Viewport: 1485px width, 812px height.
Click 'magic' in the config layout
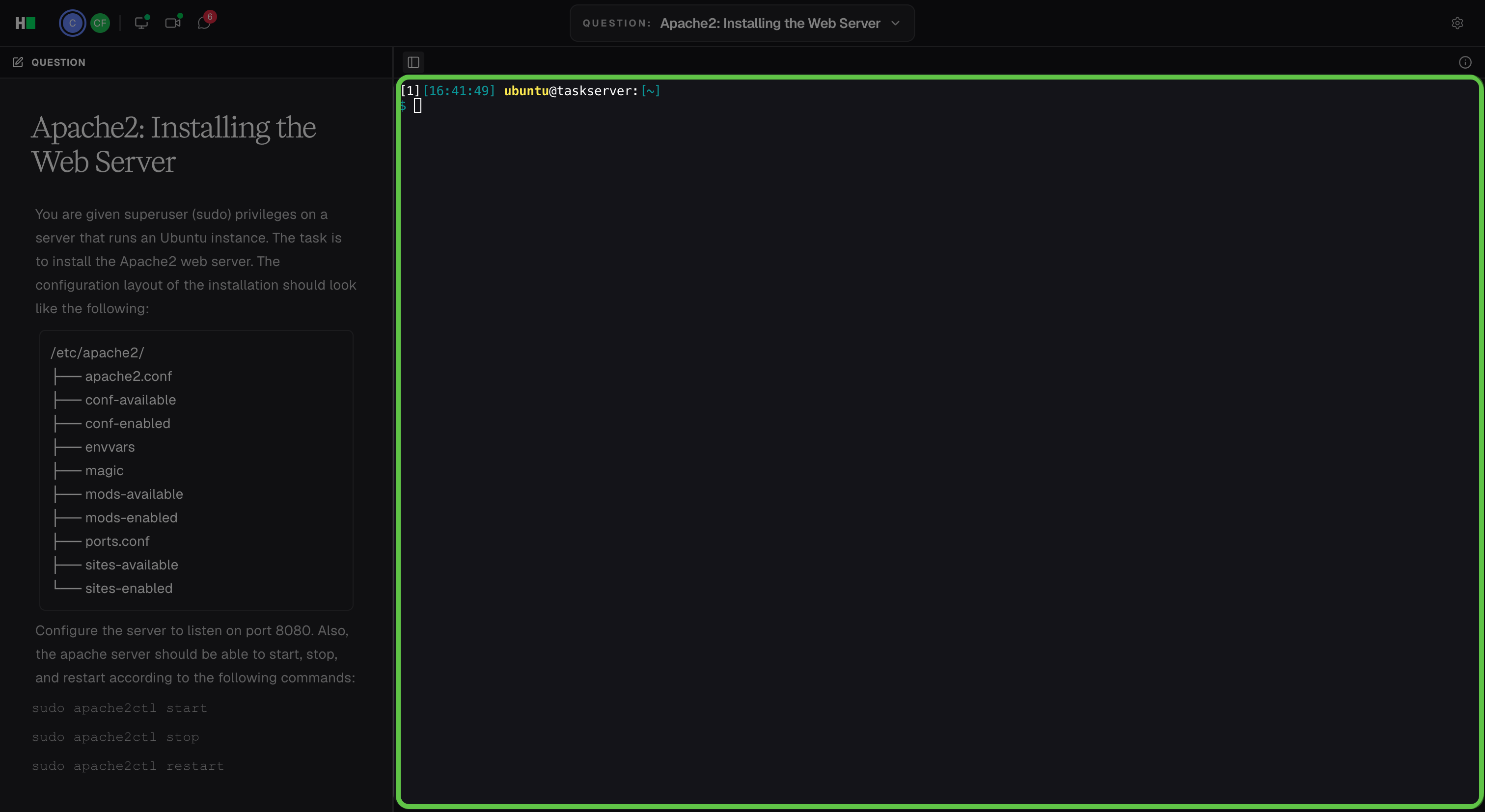point(104,471)
